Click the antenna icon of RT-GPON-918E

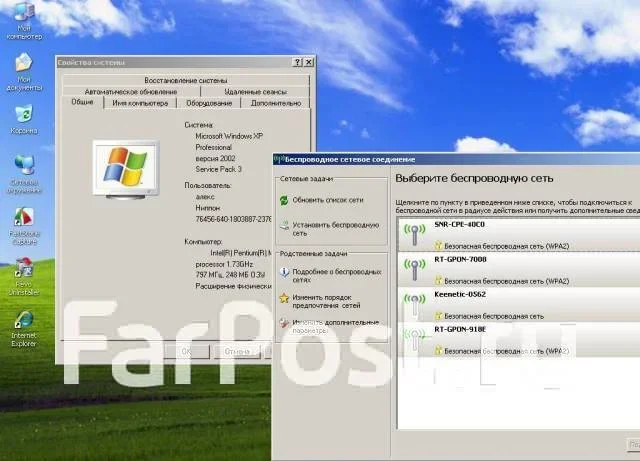pos(415,340)
